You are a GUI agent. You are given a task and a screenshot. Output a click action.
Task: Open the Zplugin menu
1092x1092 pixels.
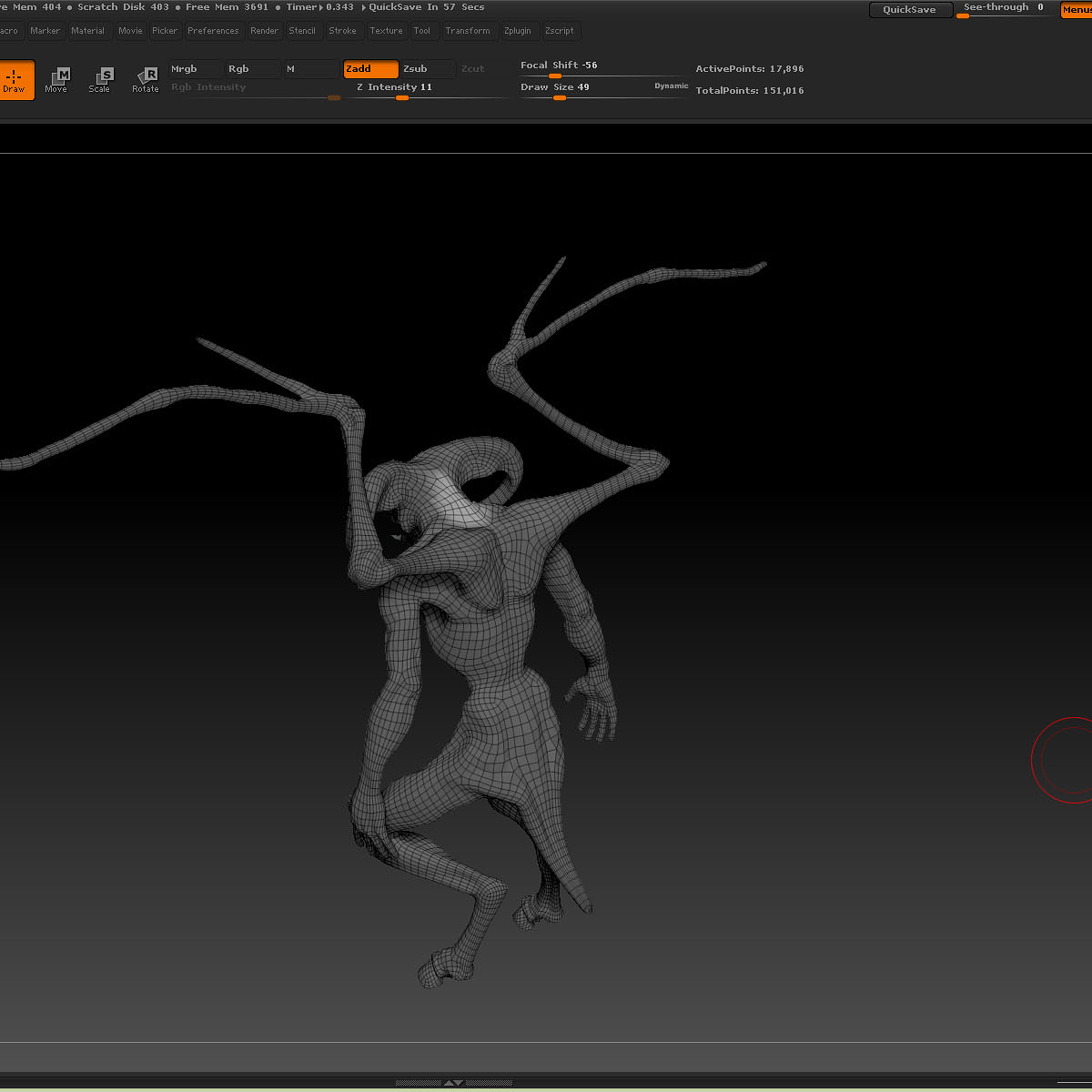point(518,31)
